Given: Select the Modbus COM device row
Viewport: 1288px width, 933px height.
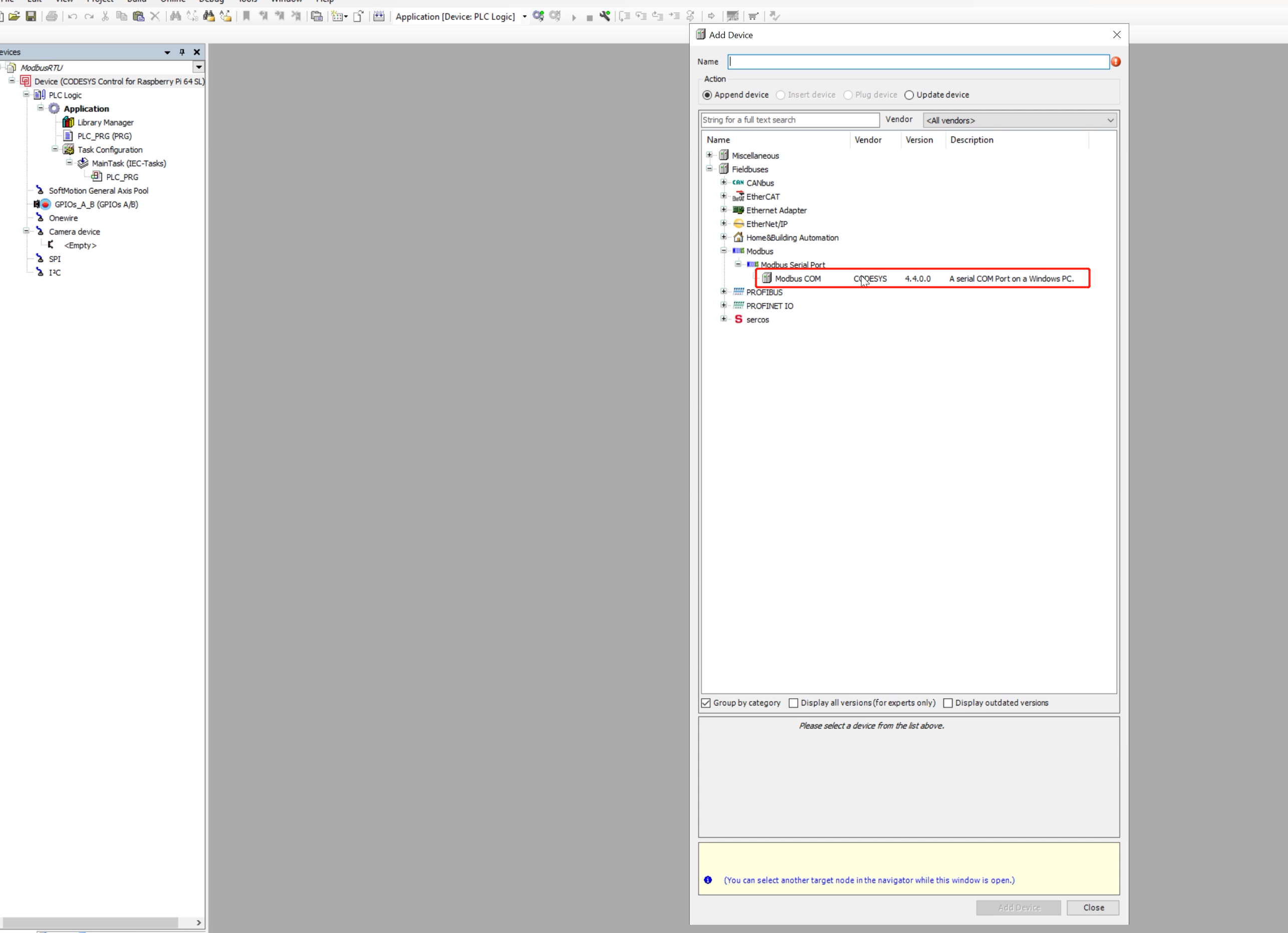Looking at the screenshot, I should pyautogui.click(x=923, y=279).
